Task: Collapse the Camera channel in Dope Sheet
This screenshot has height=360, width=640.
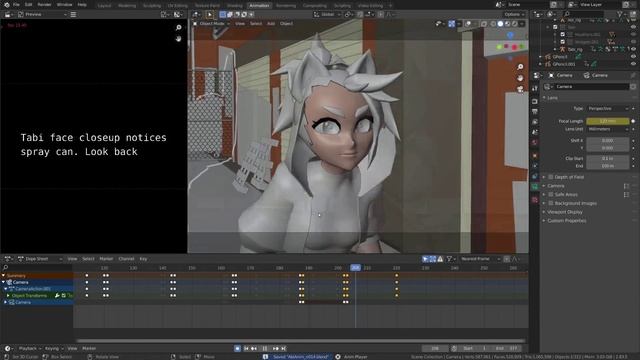Action: pyautogui.click(x=3, y=282)
